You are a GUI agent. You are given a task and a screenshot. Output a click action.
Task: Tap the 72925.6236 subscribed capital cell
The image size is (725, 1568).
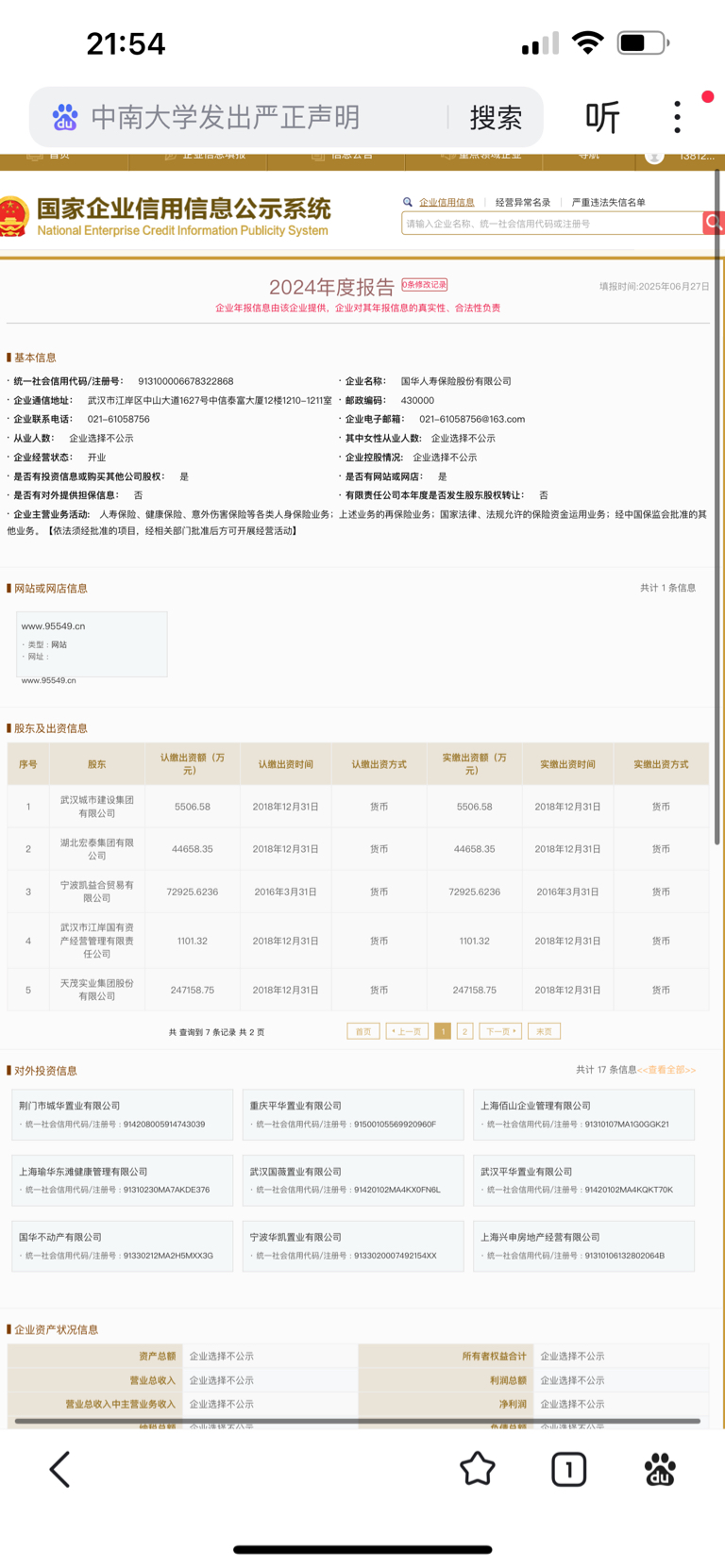(x=193, y=892)
